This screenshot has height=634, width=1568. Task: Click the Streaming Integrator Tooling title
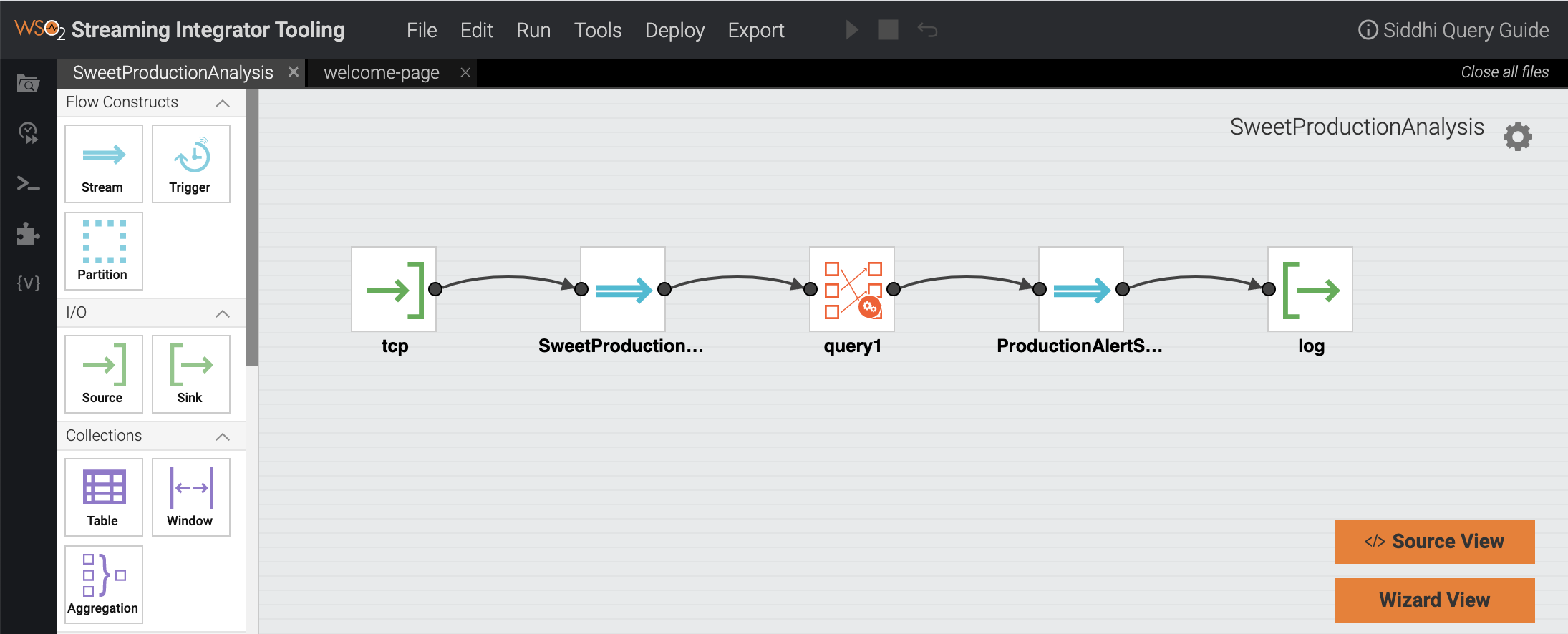point(208,30)
